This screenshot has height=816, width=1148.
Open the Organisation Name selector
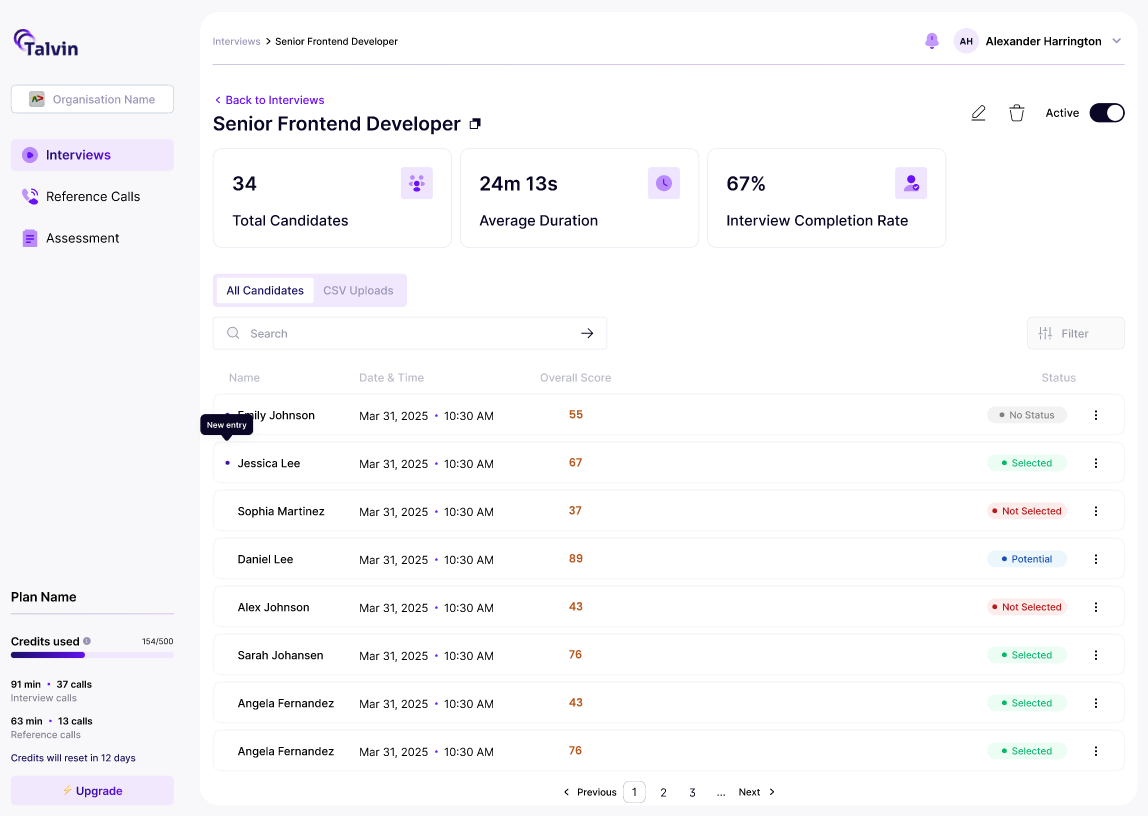click(92, 99)
